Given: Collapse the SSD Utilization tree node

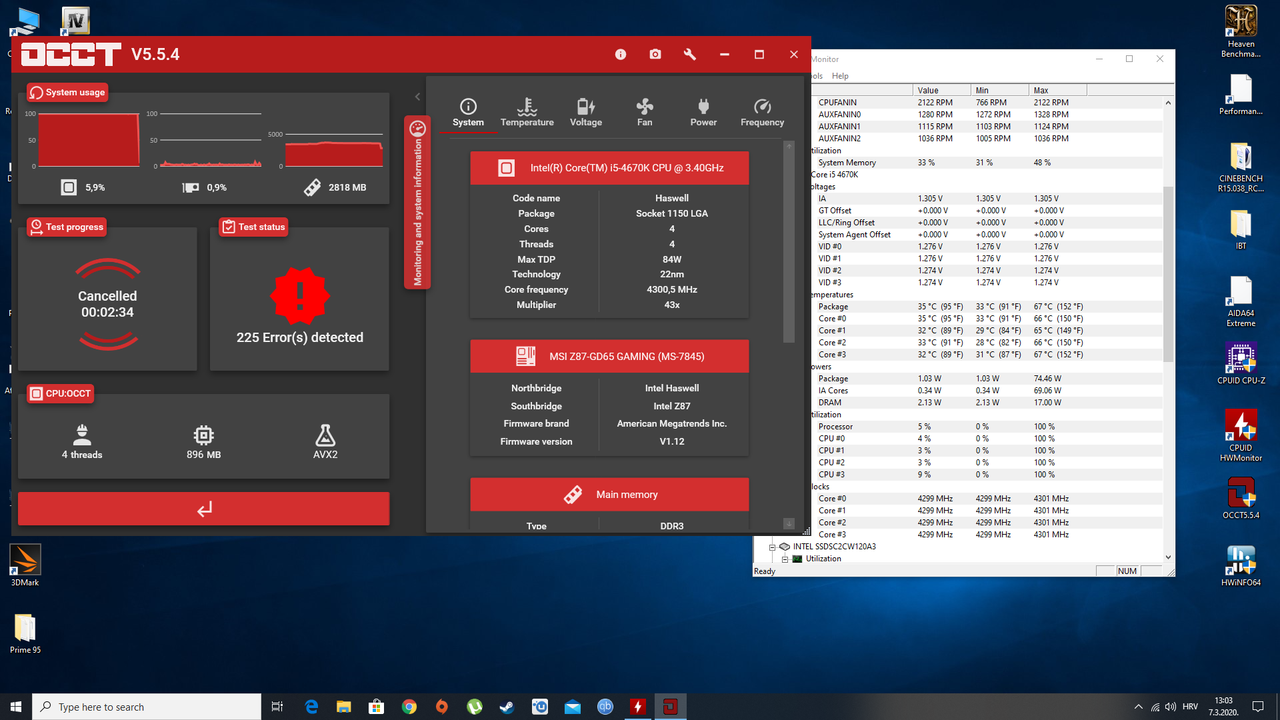Looking at the screenshot, I should (785, 559).
